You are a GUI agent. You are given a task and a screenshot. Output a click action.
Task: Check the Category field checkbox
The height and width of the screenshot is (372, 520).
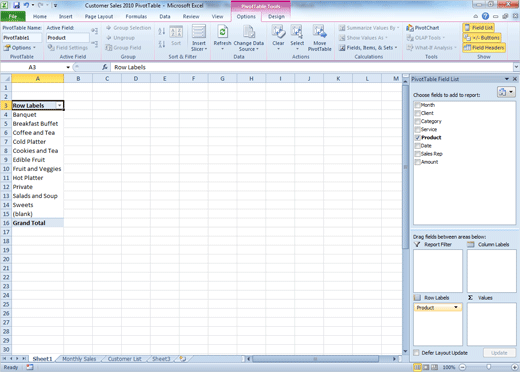[x=417, y=121]
